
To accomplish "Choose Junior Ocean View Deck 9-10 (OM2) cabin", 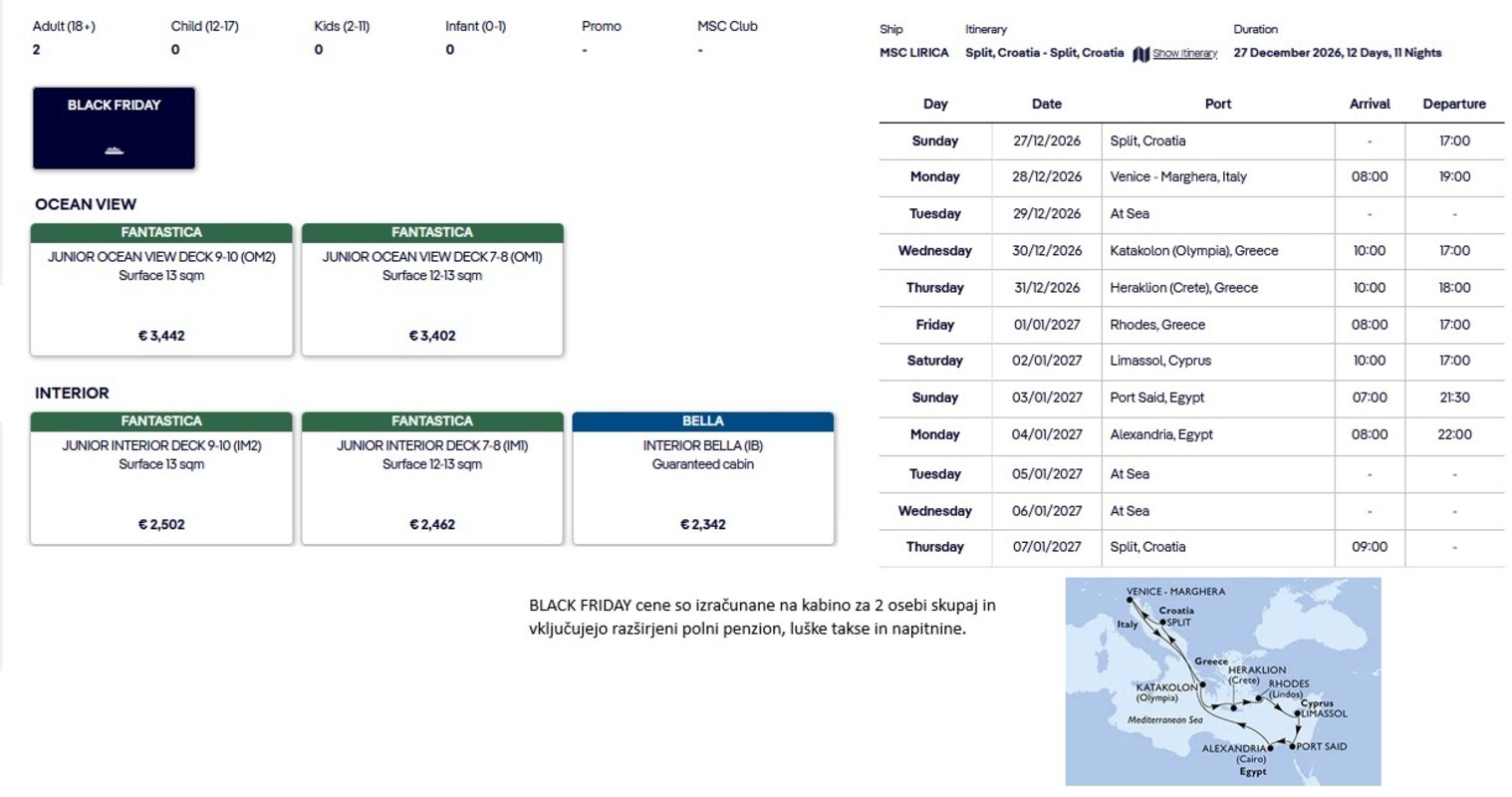I will pyautogui.click(x=161, y=289).
